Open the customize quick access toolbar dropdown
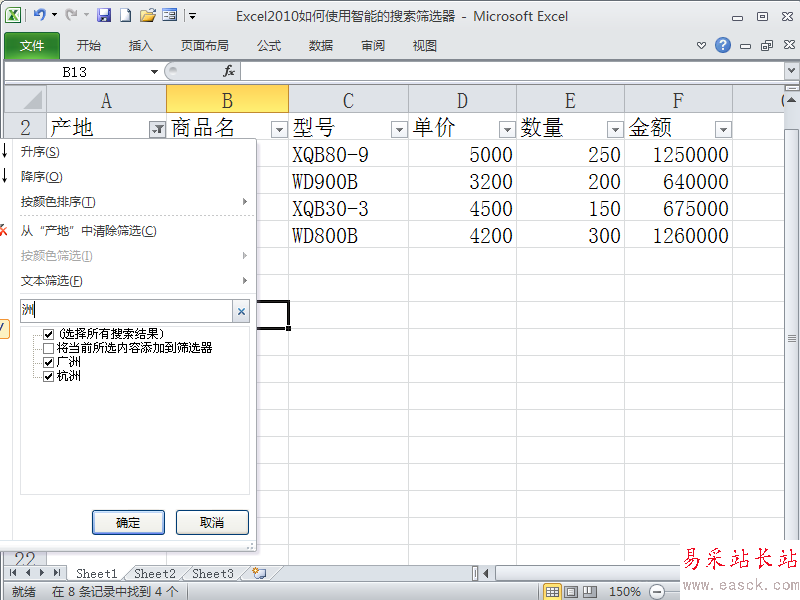 (192, 16)
